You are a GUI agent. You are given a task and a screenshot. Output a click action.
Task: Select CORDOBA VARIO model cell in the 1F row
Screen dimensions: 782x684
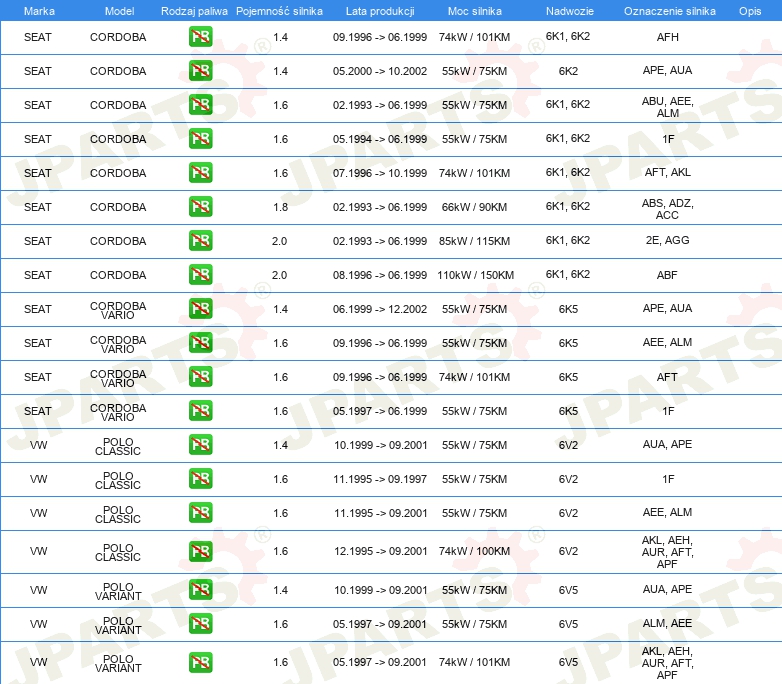[x=118, y=412]
